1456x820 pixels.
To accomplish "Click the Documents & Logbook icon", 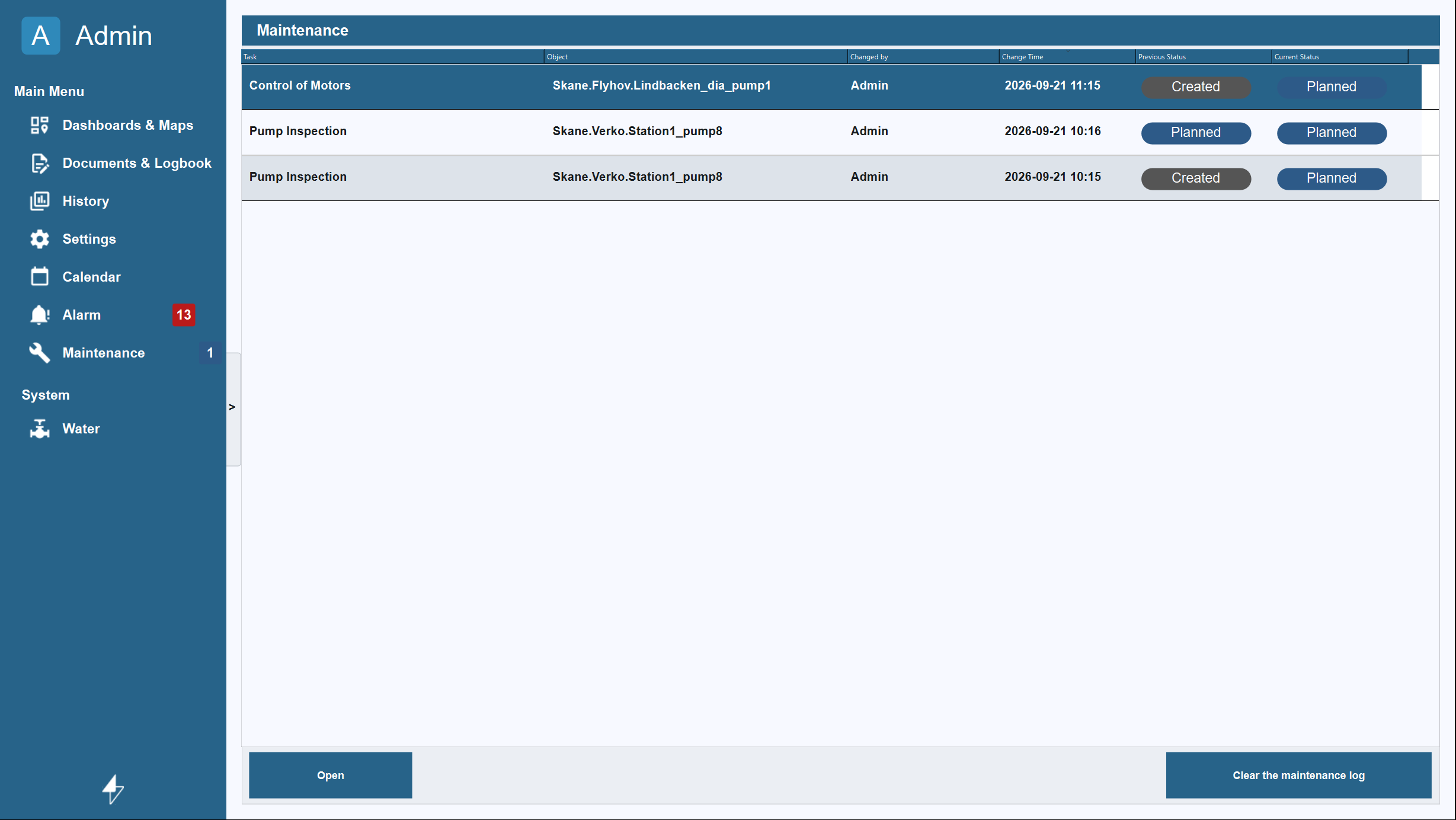I will [40, 163].
